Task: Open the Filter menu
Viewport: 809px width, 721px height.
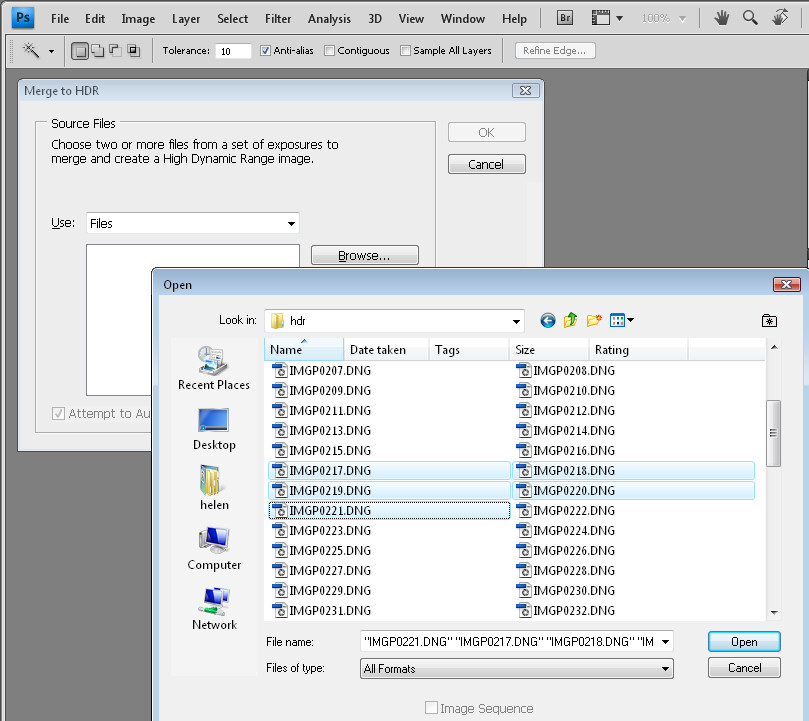Action: [x=278, y=19]
